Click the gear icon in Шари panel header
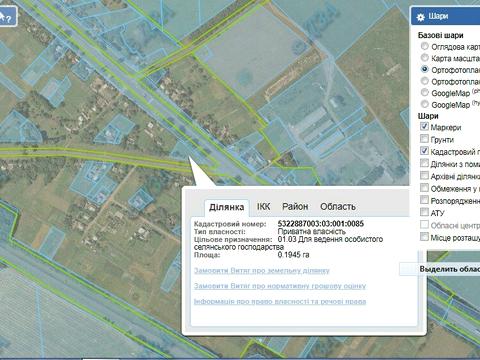This screenshot has width=480, height=360. (421, 17)
